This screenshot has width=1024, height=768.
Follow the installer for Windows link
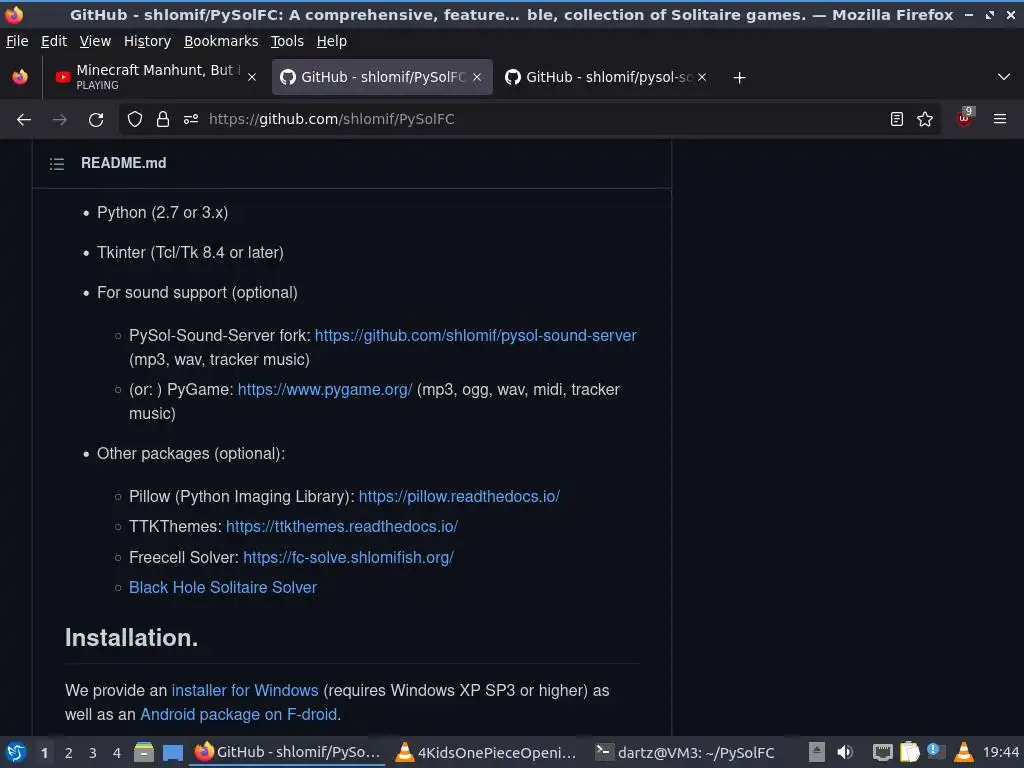(245, 691)
